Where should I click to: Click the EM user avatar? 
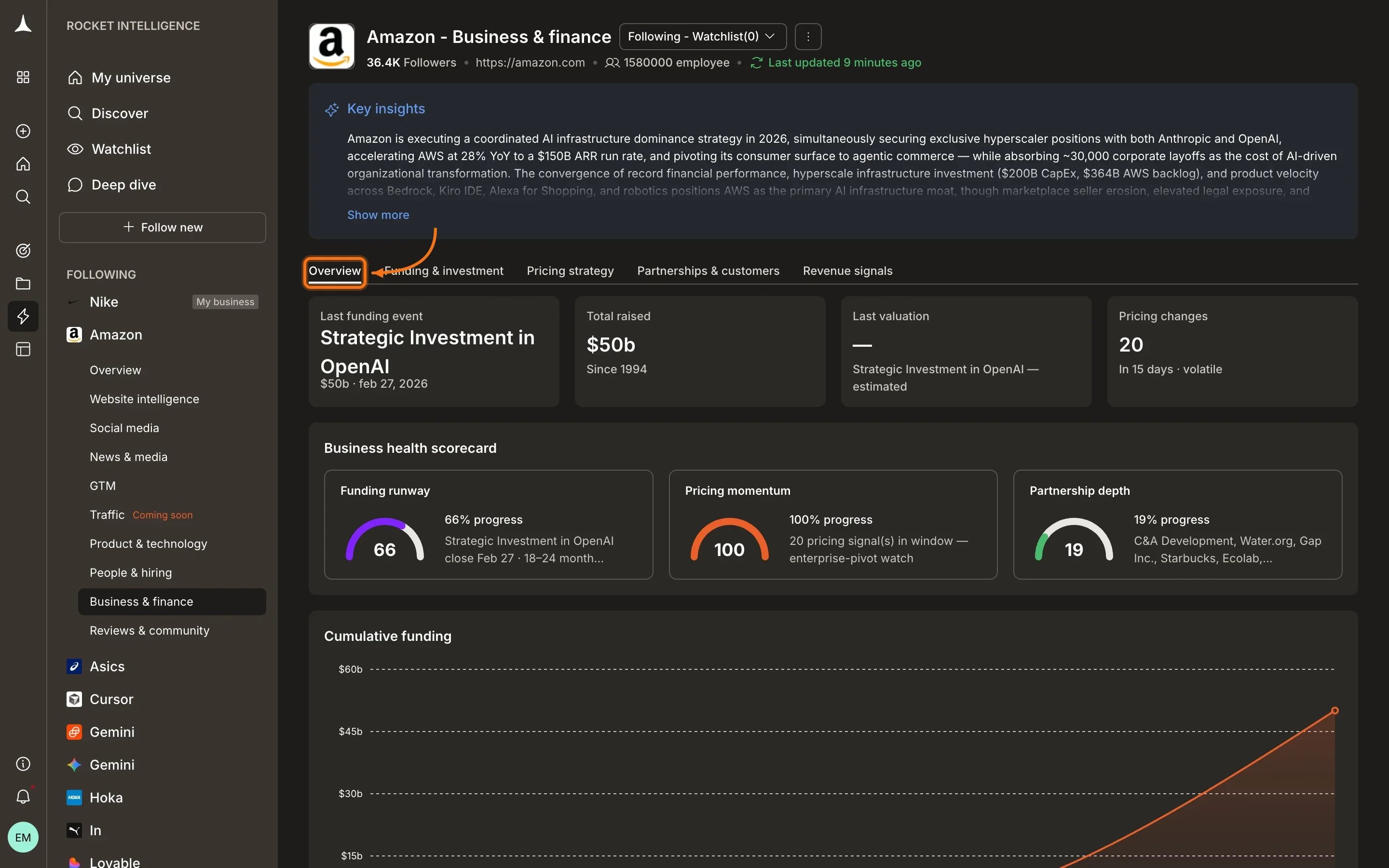(x=23, y=837)
